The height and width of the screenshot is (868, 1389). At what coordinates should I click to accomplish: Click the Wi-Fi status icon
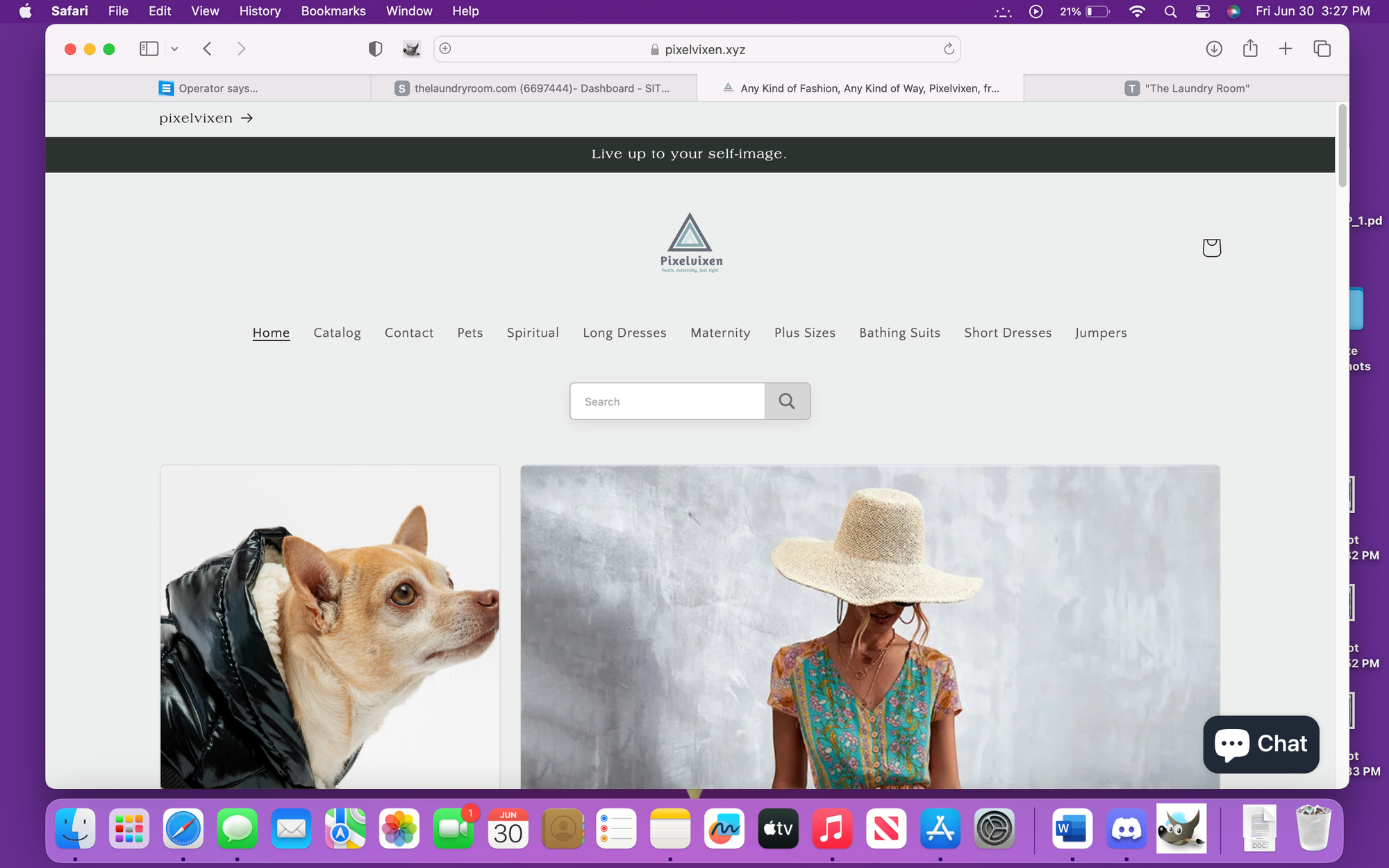[1137, 11]
